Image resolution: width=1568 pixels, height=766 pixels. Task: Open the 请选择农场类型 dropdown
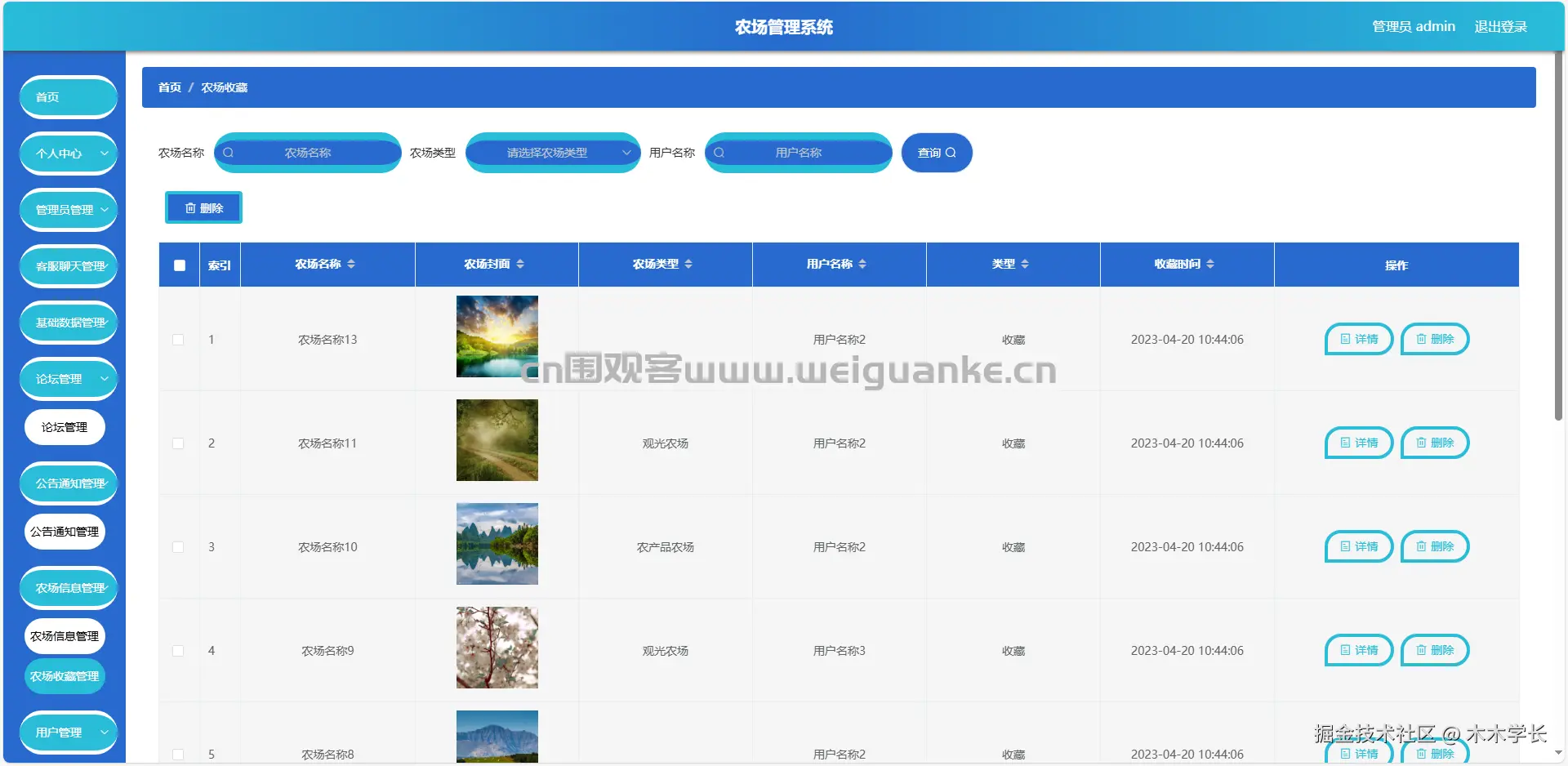[553, 153]
